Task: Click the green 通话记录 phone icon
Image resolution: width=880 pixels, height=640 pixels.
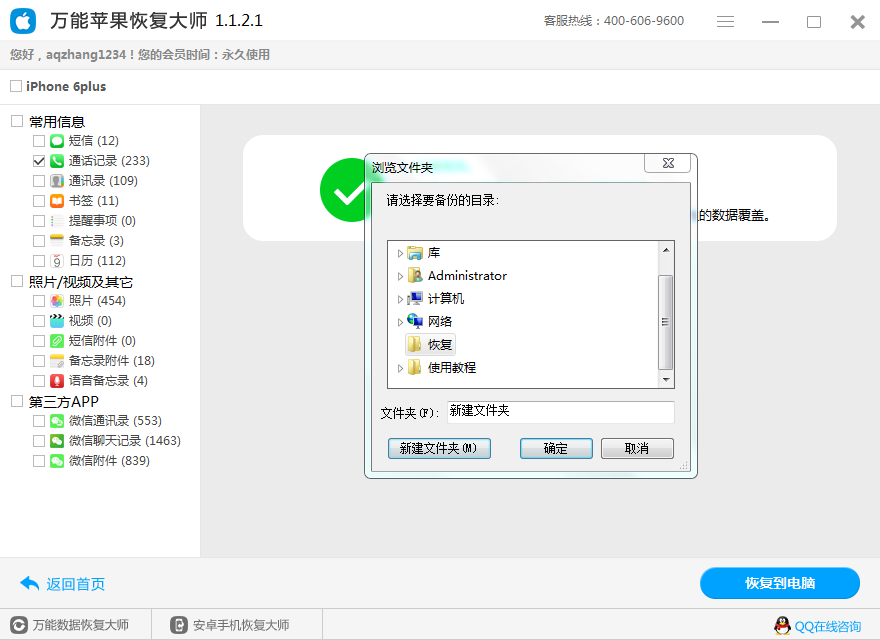Action: click(x=55, y=160)
